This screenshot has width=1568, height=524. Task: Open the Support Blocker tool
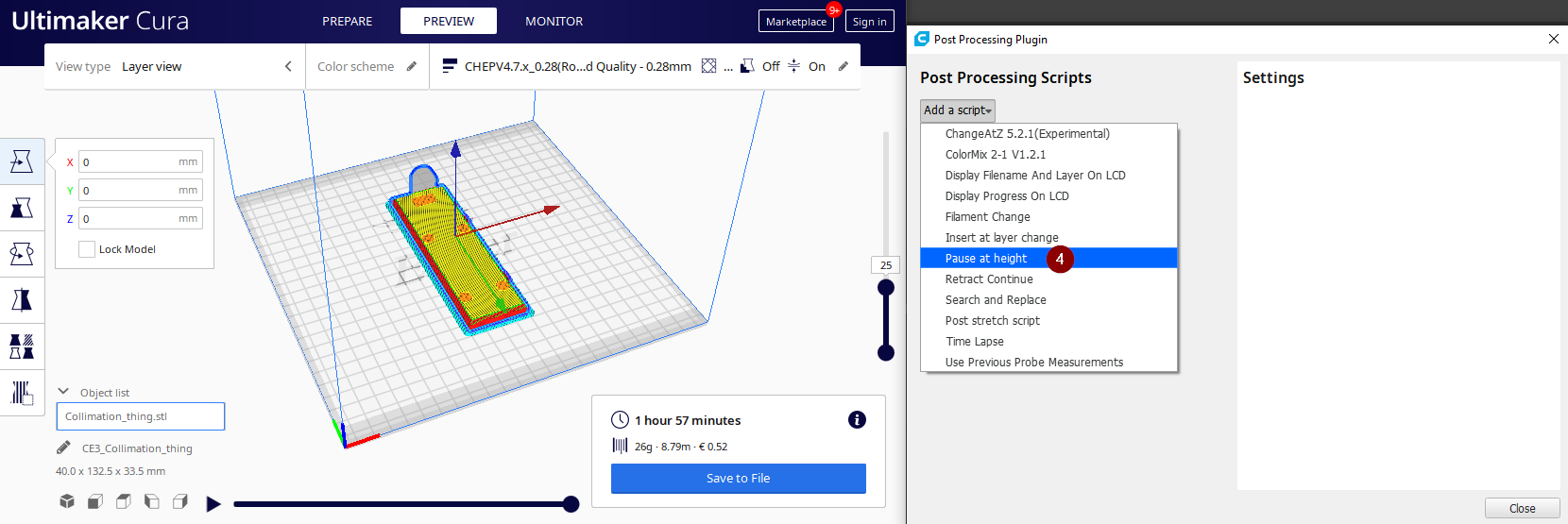point(22,392)
